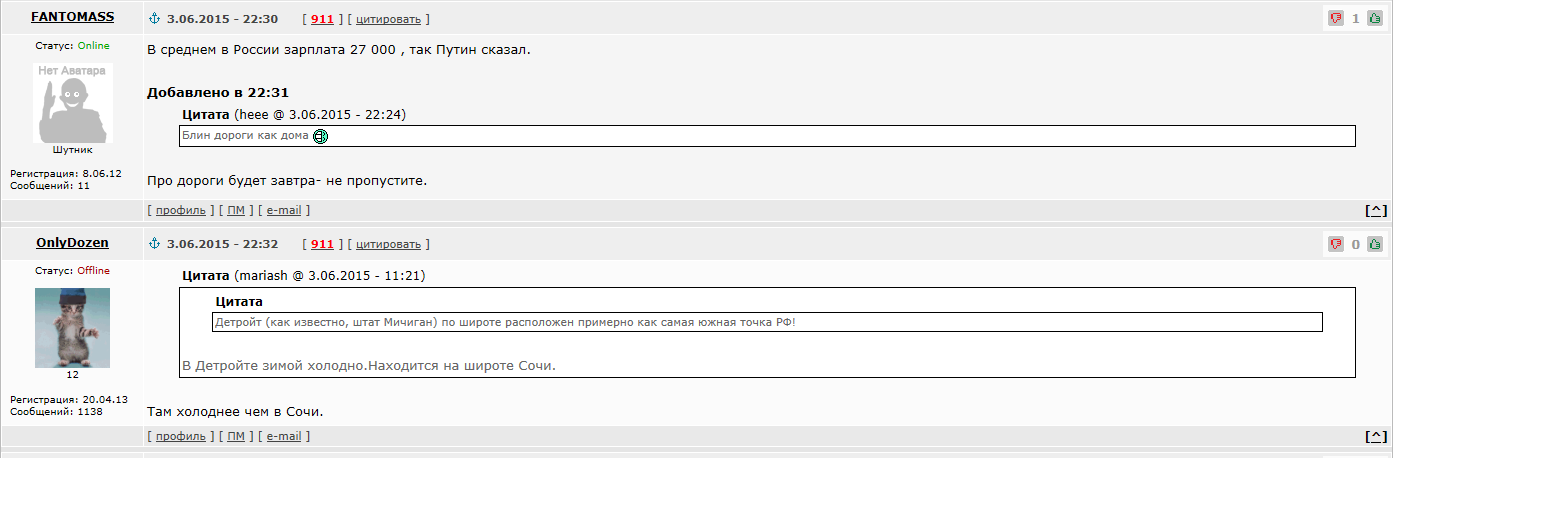Click the e-mail link under FANTOMASS's post
Image resolution: width=1546 pixels, height=525 pixels.
(x=284, y=210)
